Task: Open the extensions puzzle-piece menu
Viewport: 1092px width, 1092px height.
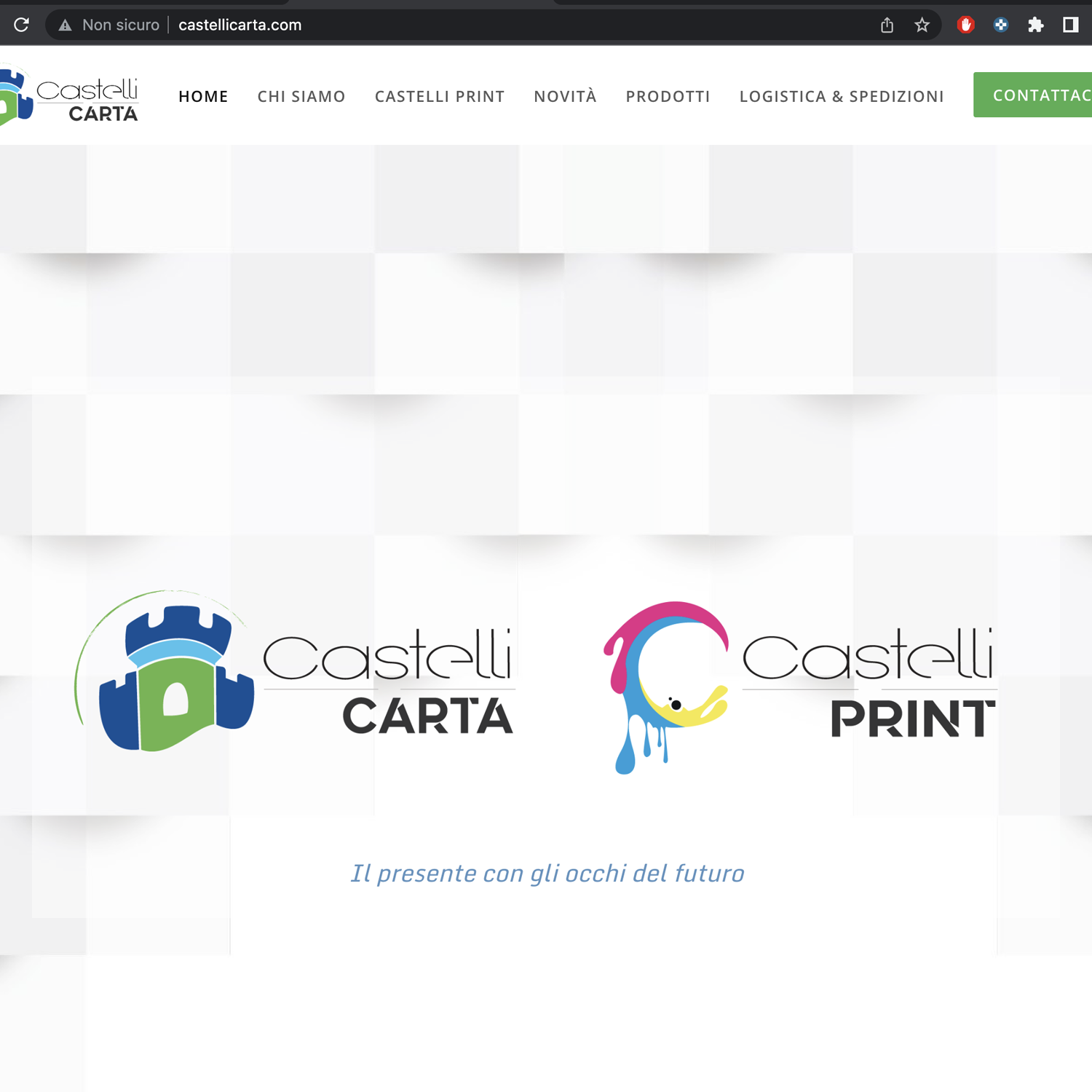Action: point(1035,25)
